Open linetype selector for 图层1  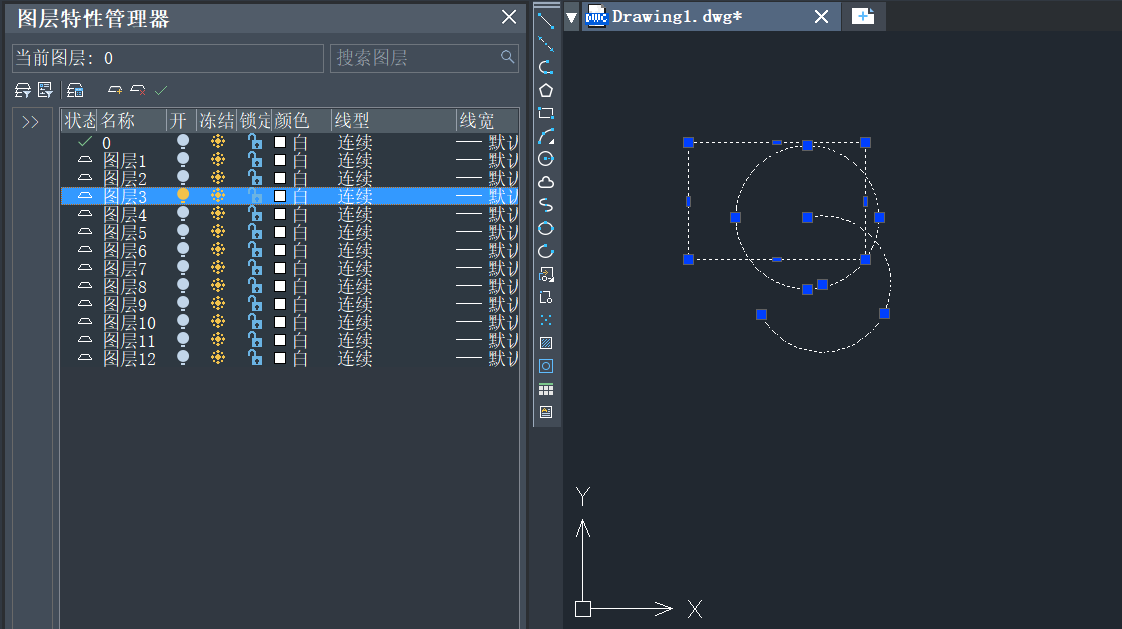355,160
